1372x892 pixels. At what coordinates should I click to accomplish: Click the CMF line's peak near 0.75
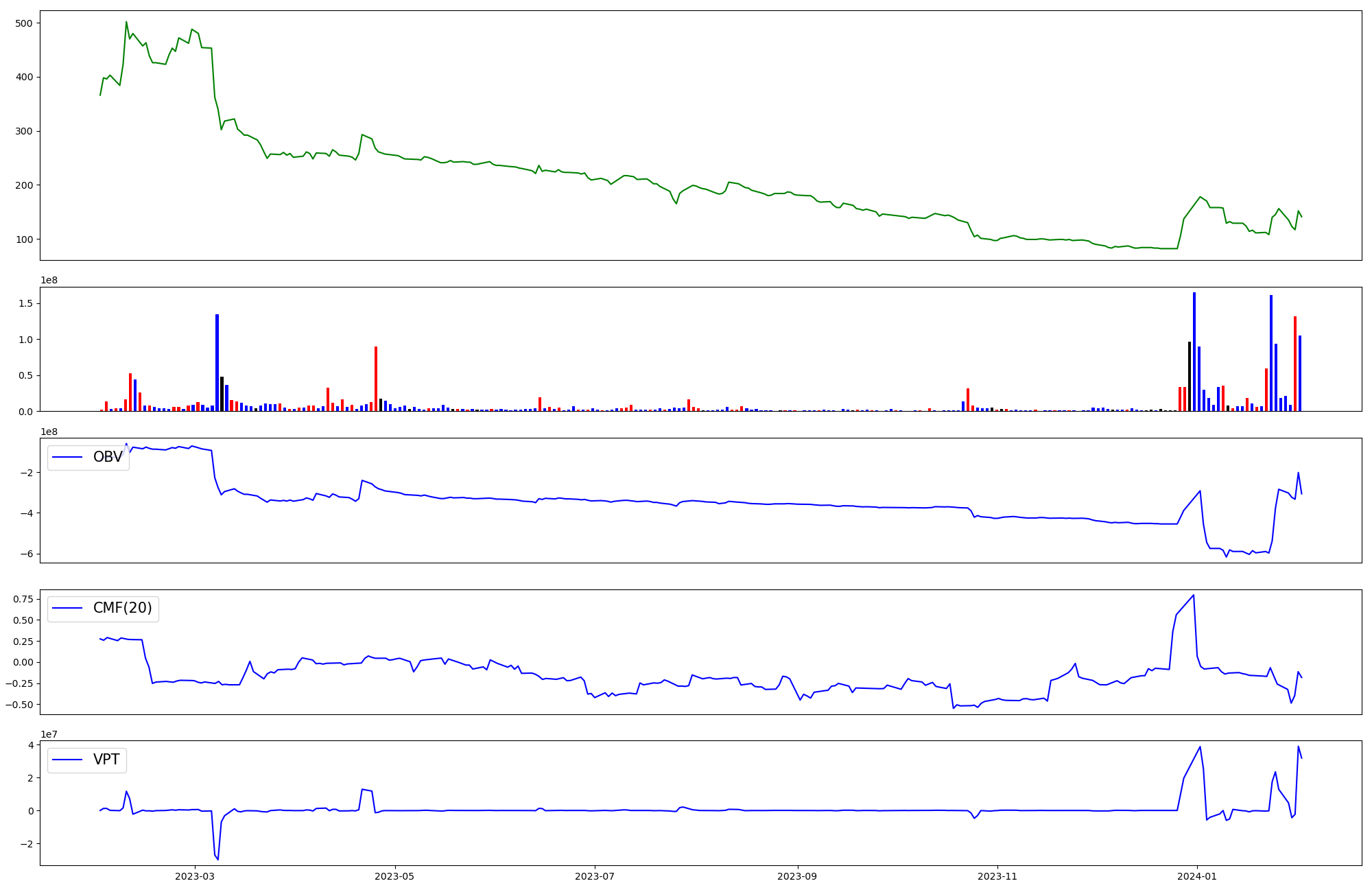tap(1194, 595)
